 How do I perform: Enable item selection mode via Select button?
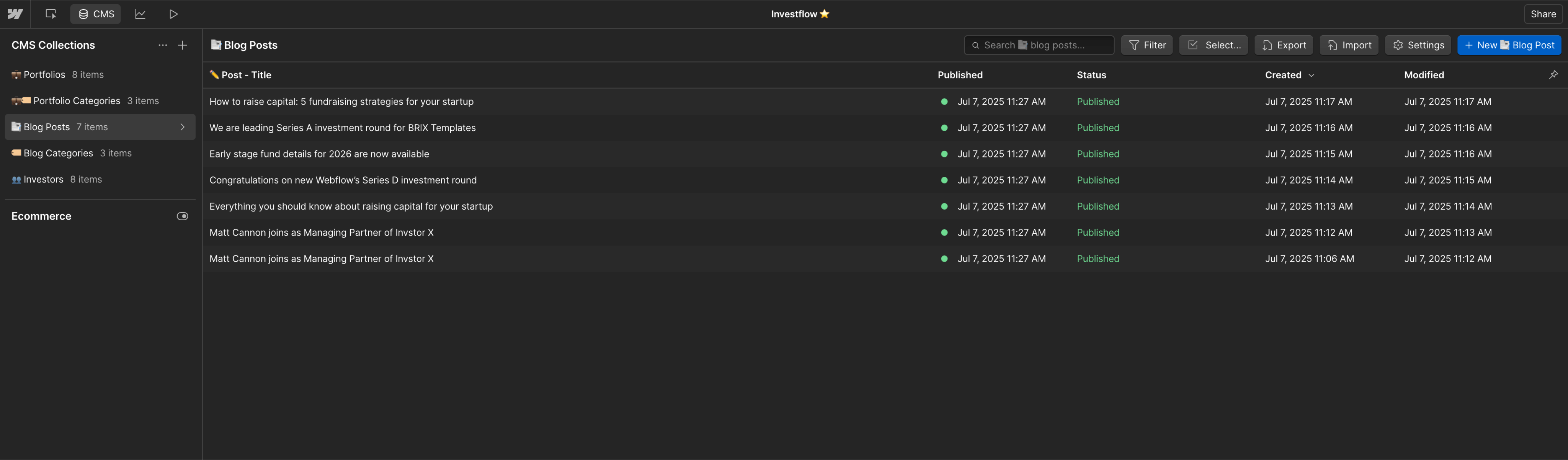[1213, 44]
